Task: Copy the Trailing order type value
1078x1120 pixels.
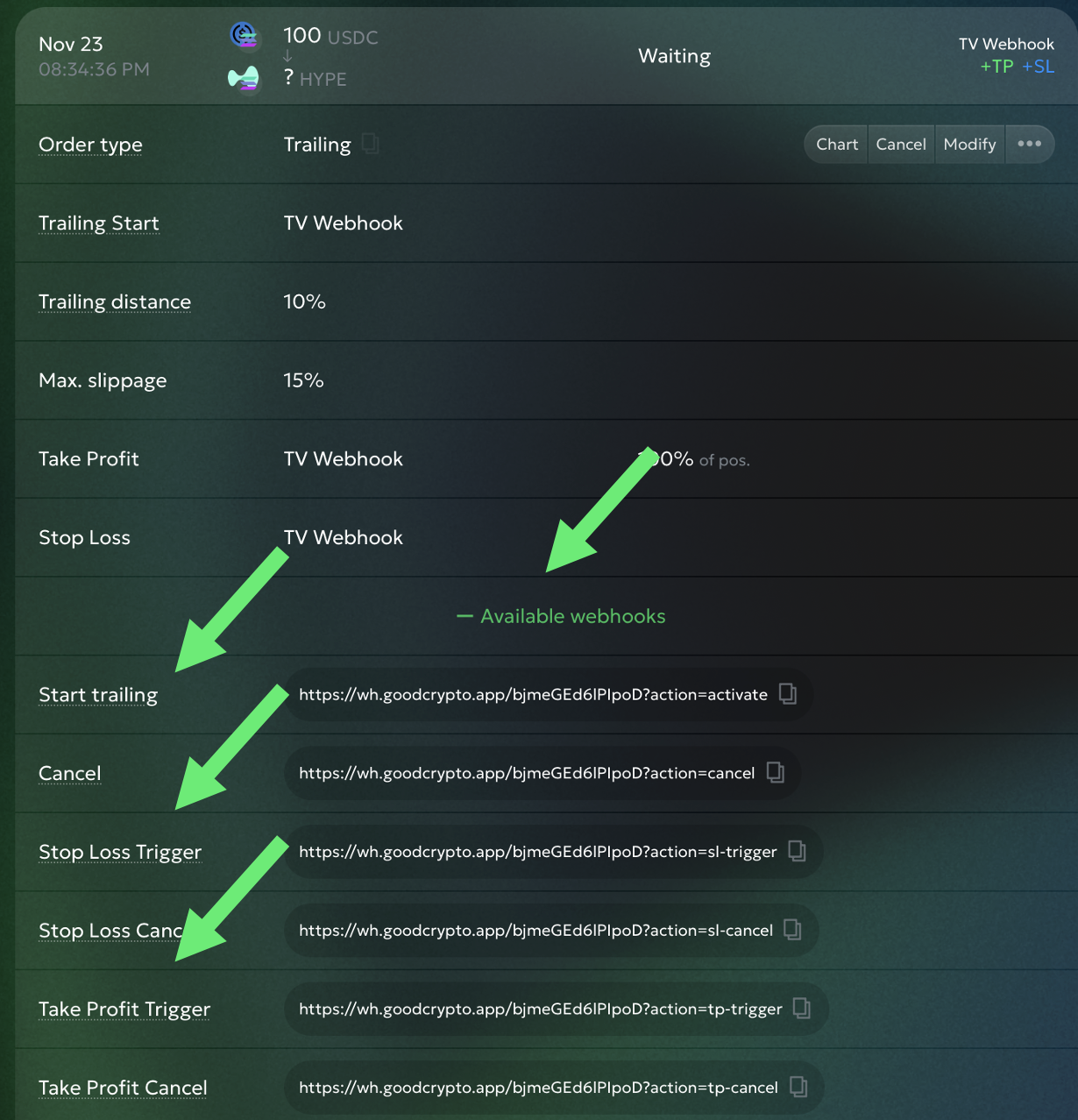Action: pyautogui.click(x=371, y=144)
